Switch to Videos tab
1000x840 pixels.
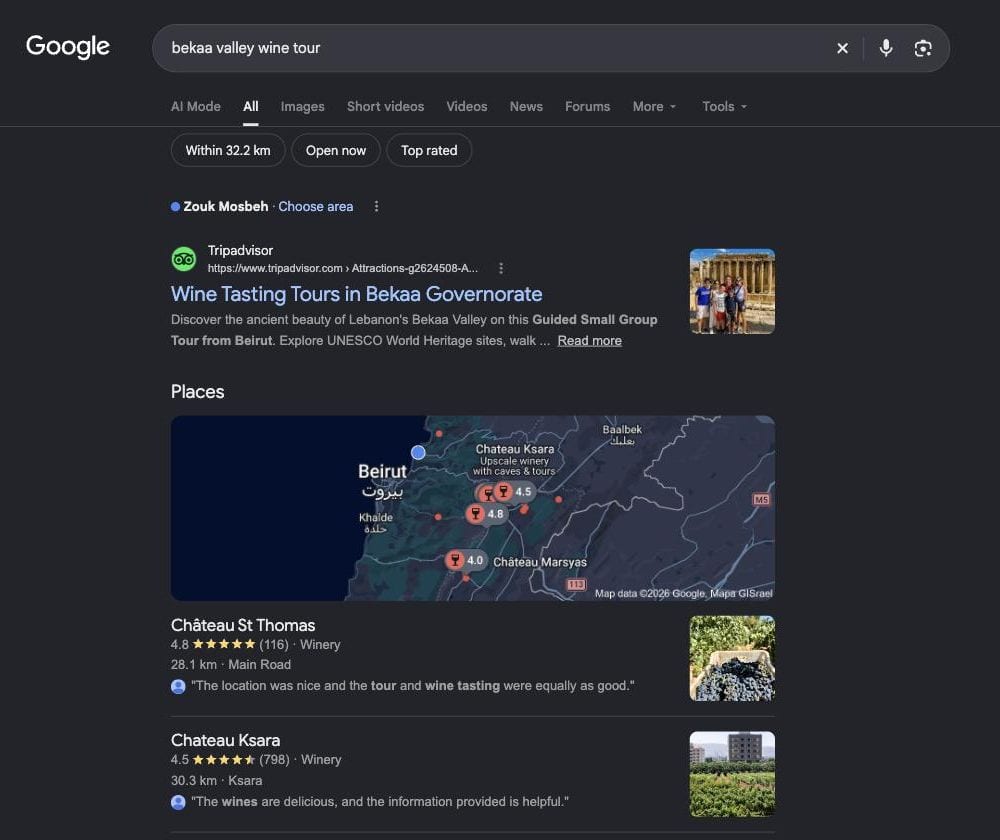tap(467, 107)
